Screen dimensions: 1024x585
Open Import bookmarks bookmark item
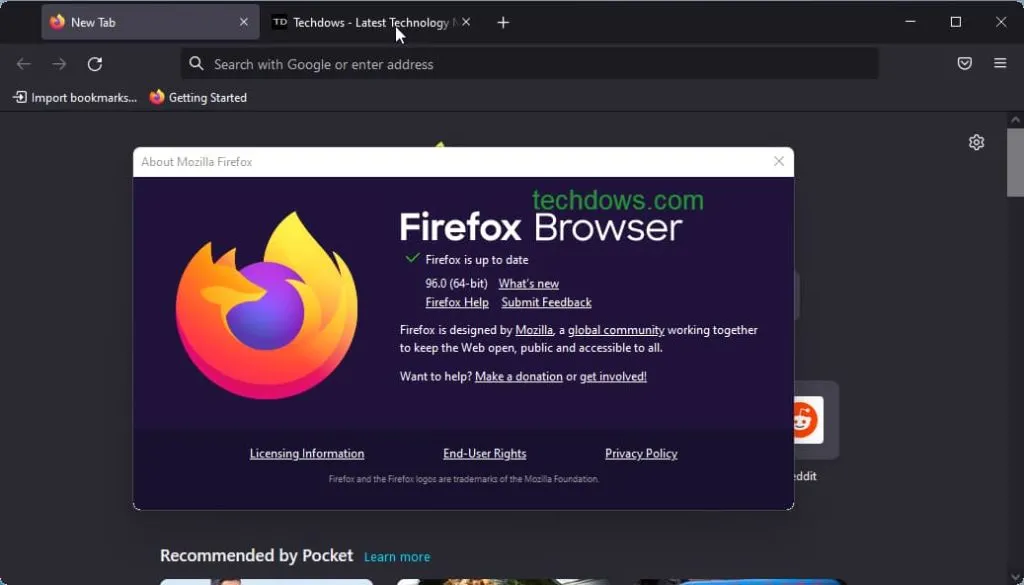pyautogui.click(x=75, y=98)
